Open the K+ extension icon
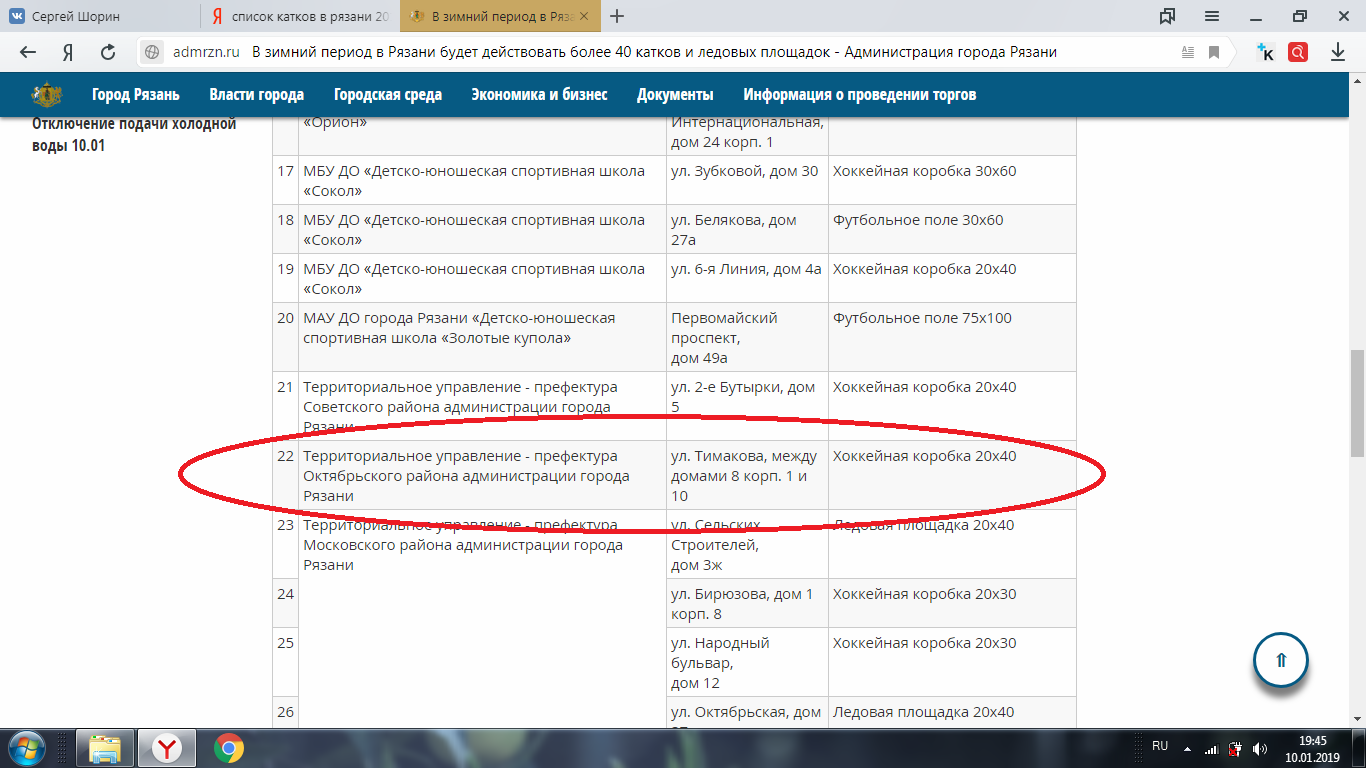1366x768 pixels. pyautogui.click(x=1265, y=52)
